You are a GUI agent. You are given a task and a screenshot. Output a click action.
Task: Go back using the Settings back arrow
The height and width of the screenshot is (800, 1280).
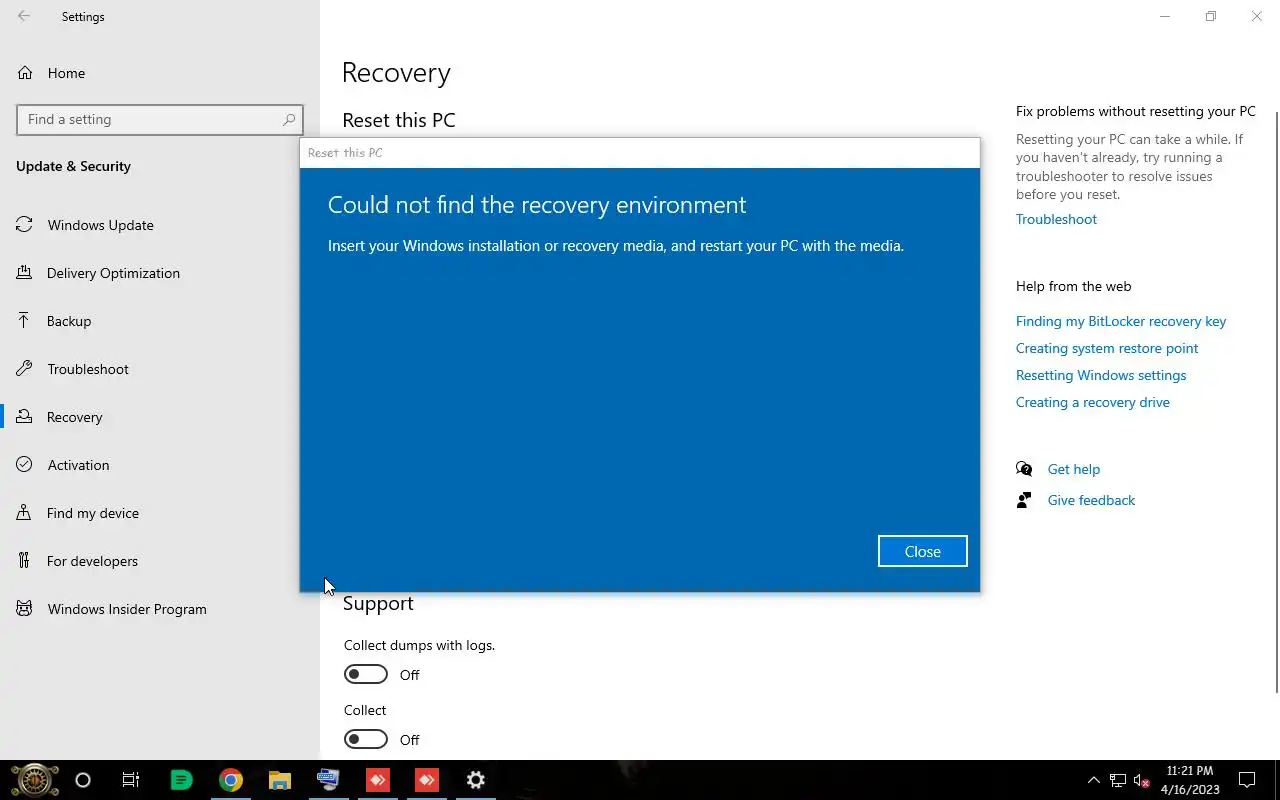(x=24, y=16)
